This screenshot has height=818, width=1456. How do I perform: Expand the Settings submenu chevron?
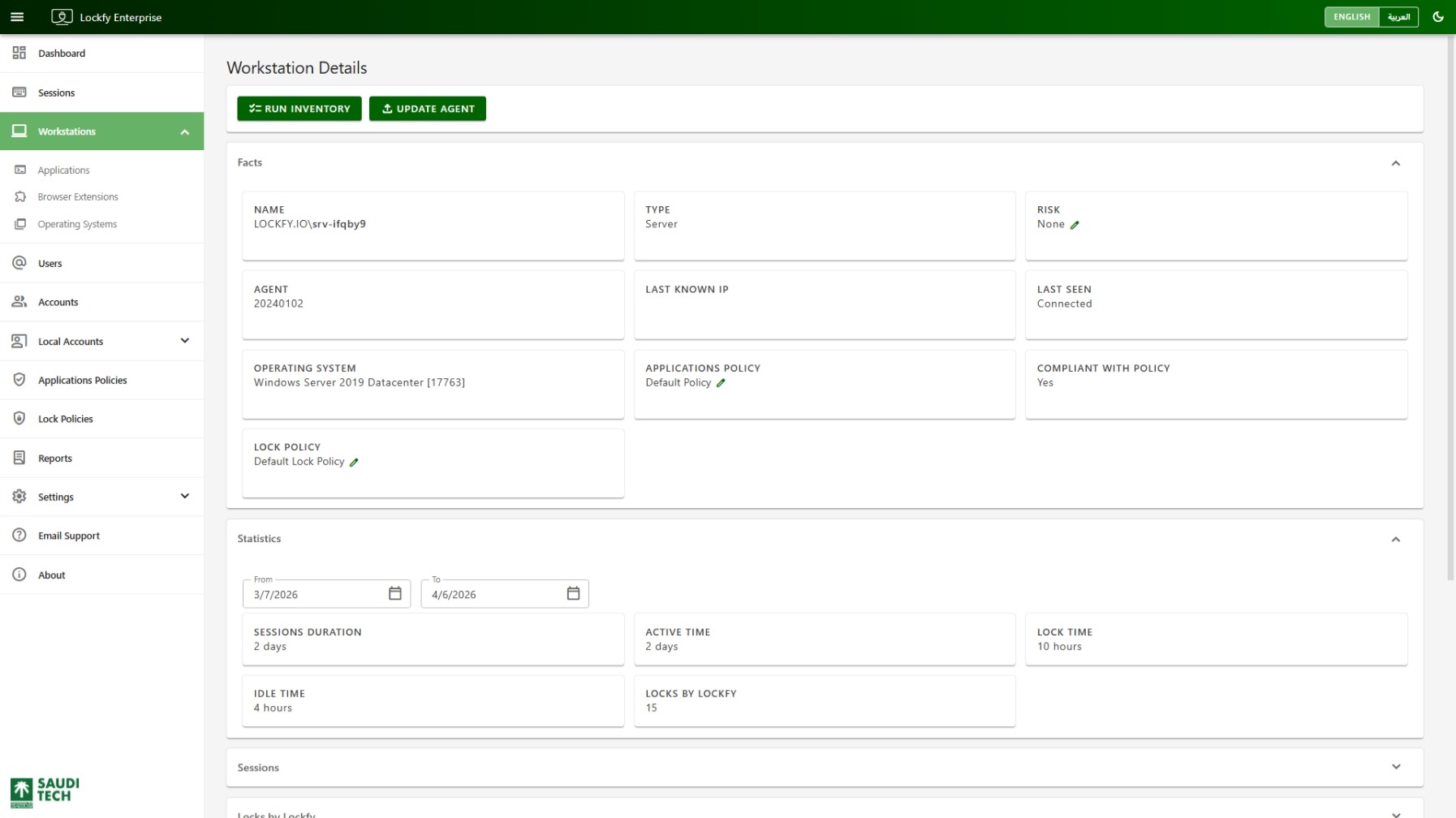point(185,497)
